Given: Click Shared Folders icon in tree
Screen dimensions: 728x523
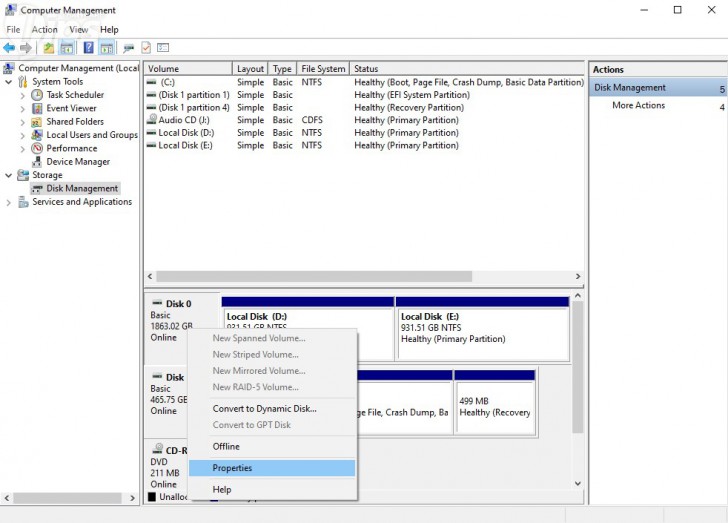Looking at the screenshot, I should point(37,122).
